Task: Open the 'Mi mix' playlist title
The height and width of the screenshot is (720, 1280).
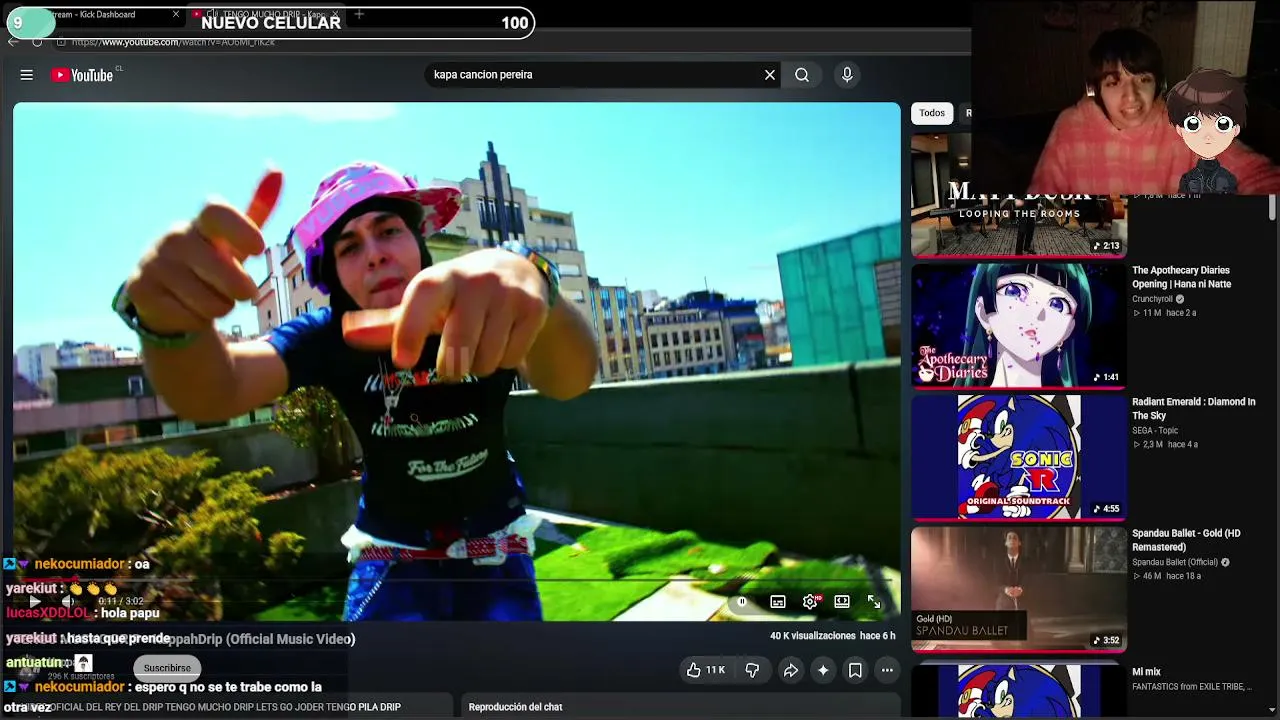Action: click(1146, 672)
